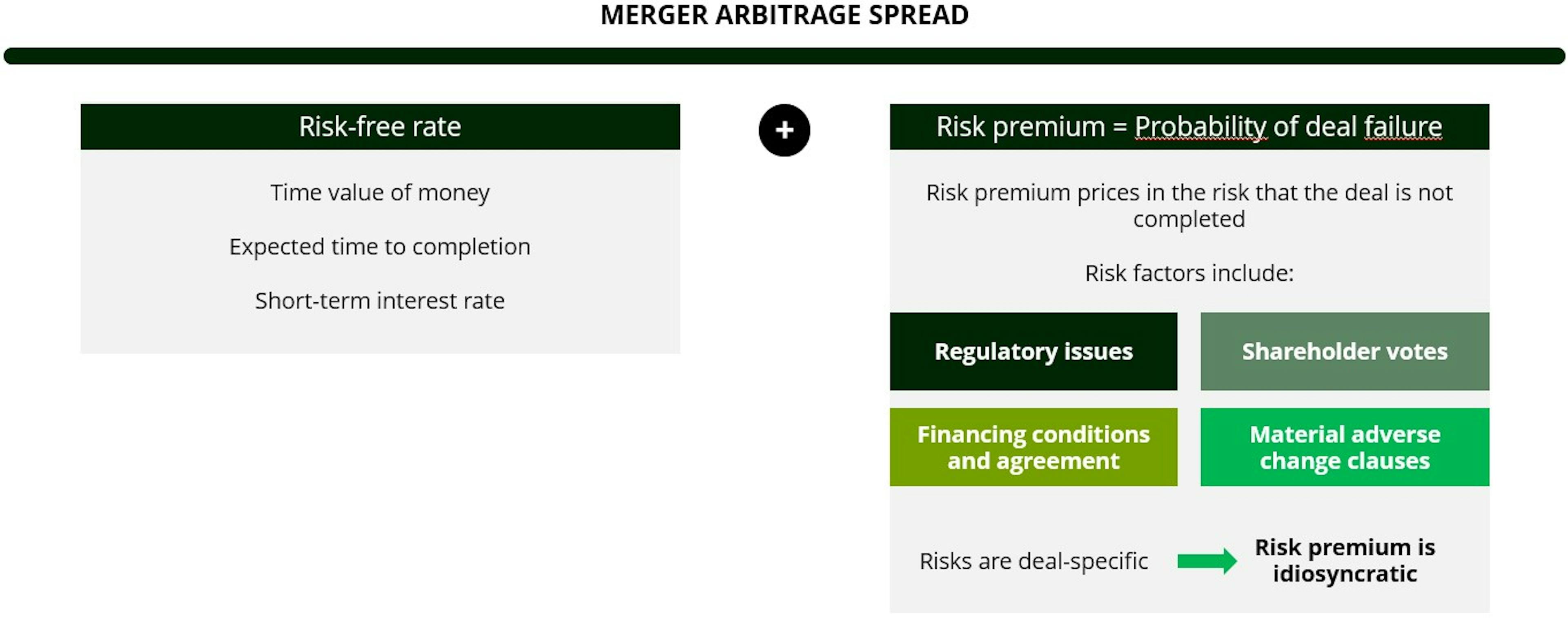
Task: Select Expected time to completion text
Action: click(x=380, y=247)
